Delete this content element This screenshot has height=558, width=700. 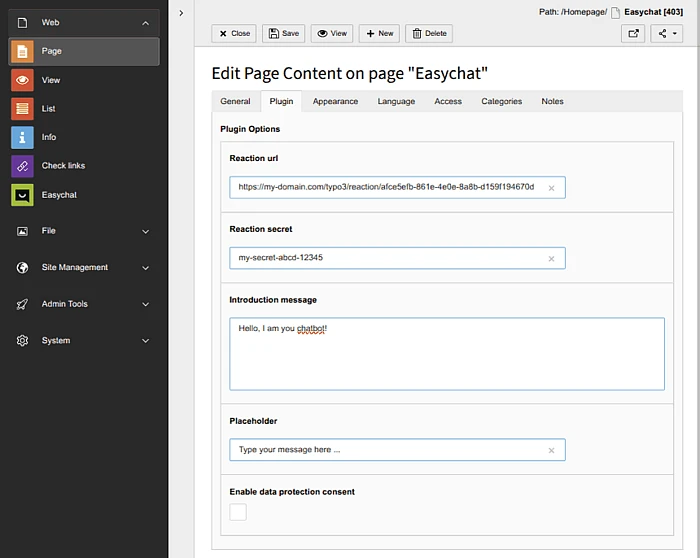[429, 33]
